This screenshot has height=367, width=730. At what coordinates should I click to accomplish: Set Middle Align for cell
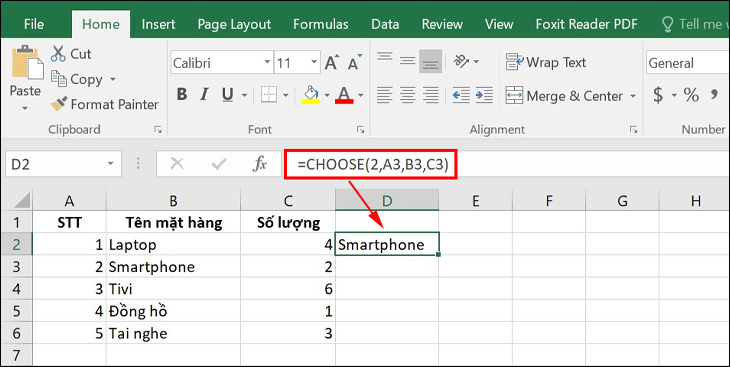(x=408, y=61)
